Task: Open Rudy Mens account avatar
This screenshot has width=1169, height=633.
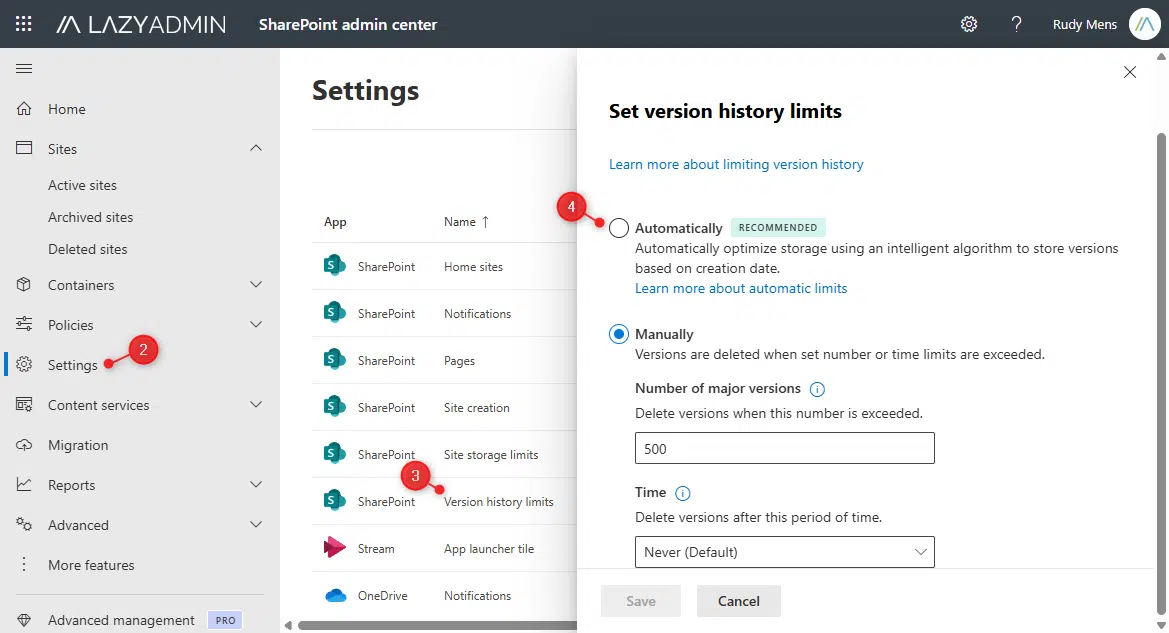Action: tap(1144, 24)
